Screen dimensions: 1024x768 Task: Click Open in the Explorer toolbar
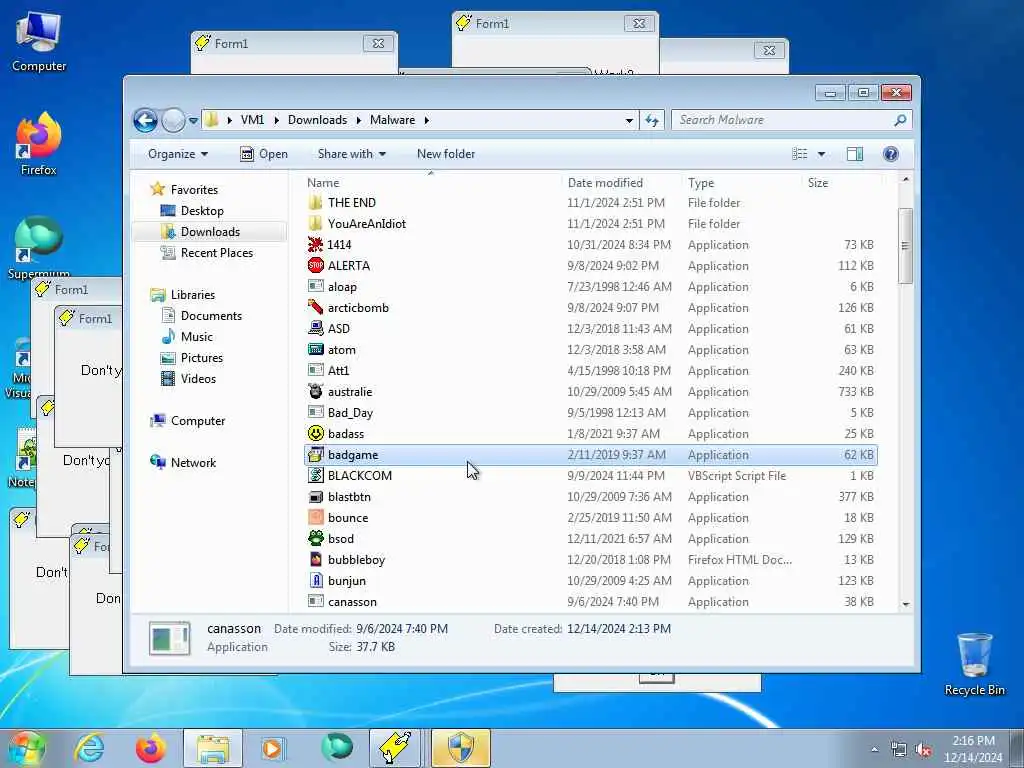264,154
